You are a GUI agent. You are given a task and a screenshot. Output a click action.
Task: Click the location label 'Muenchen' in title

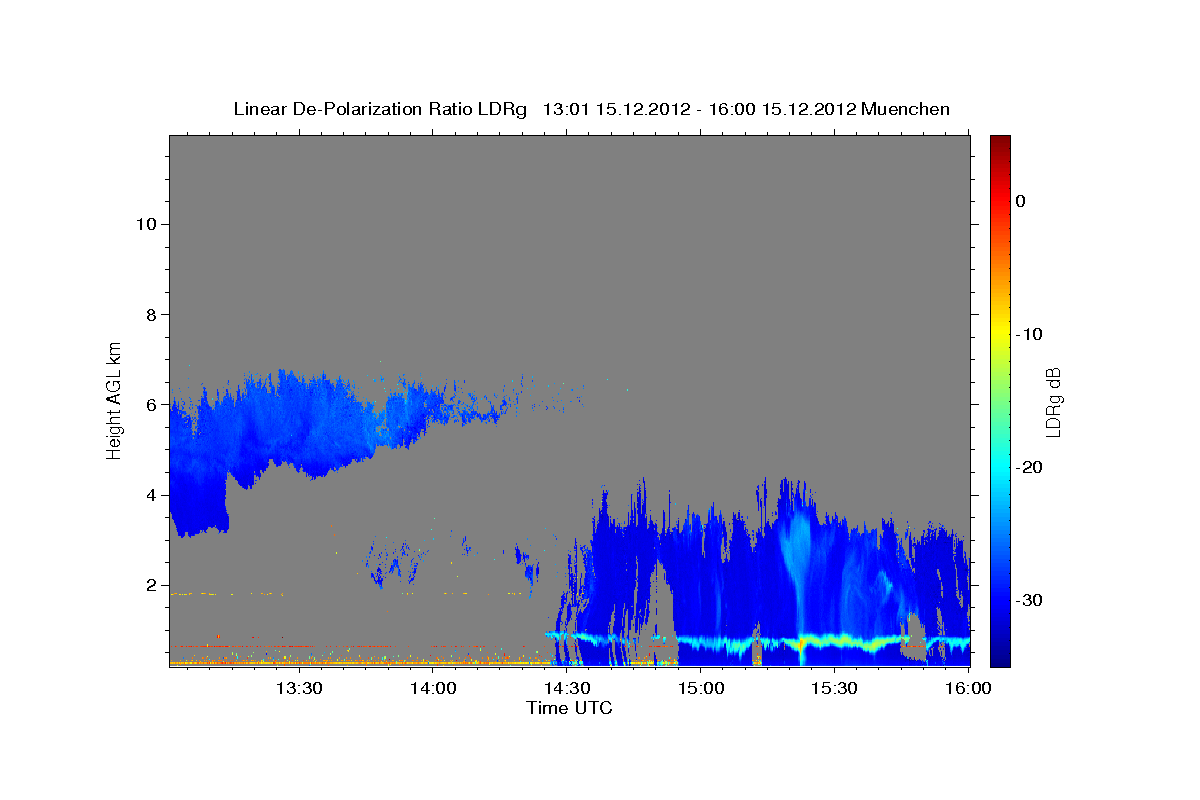(905, 109)
